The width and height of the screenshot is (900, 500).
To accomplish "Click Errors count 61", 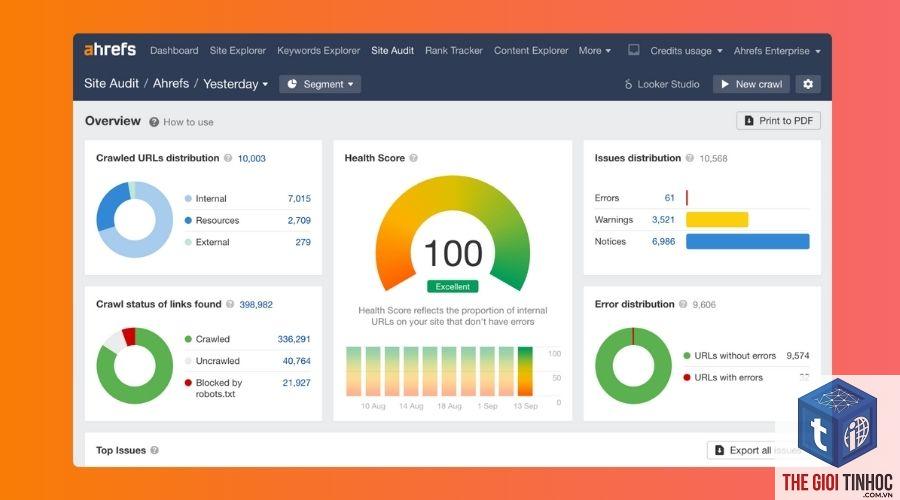I will 669,198.
